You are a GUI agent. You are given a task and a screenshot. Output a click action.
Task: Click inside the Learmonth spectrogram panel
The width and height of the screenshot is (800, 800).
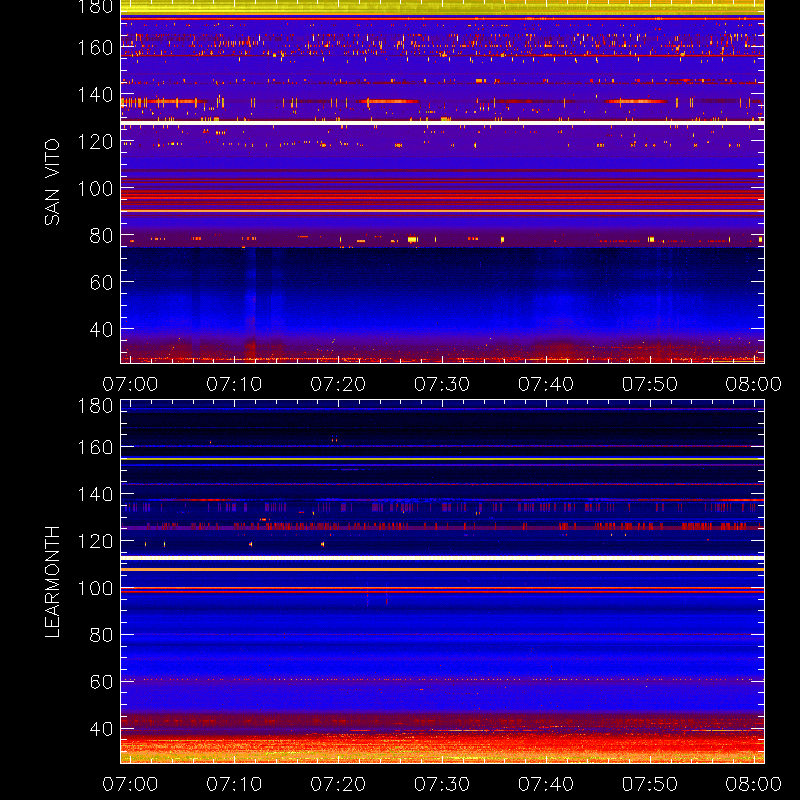coord(442,582)
